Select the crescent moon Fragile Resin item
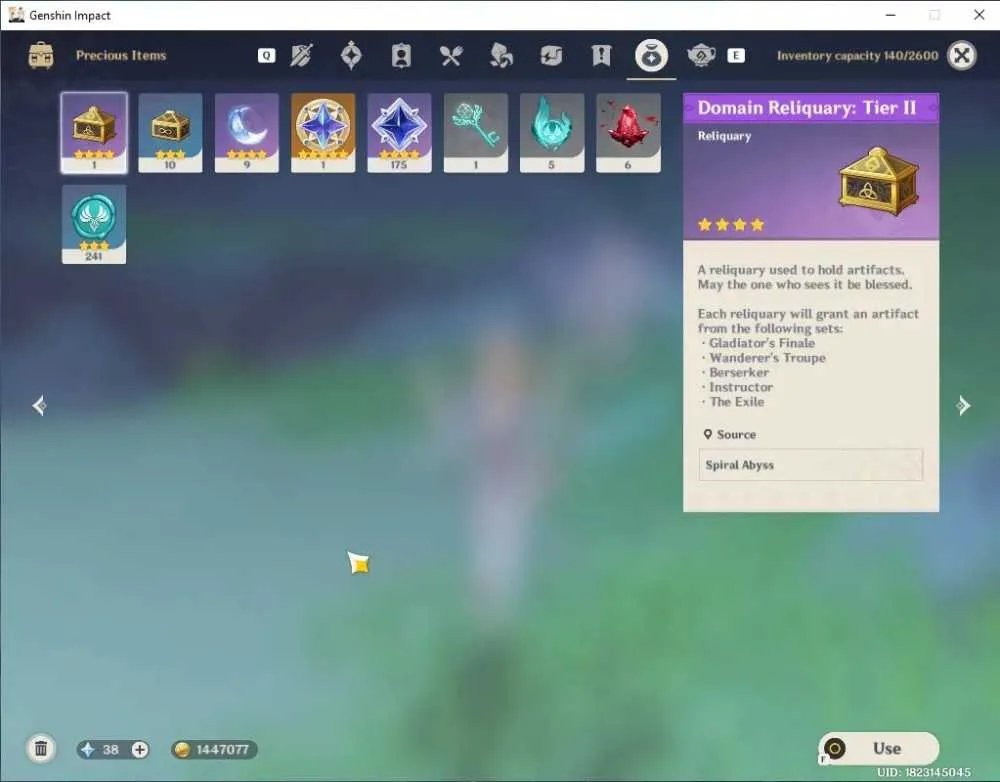 pyautogui.click(x=247, y=133)
